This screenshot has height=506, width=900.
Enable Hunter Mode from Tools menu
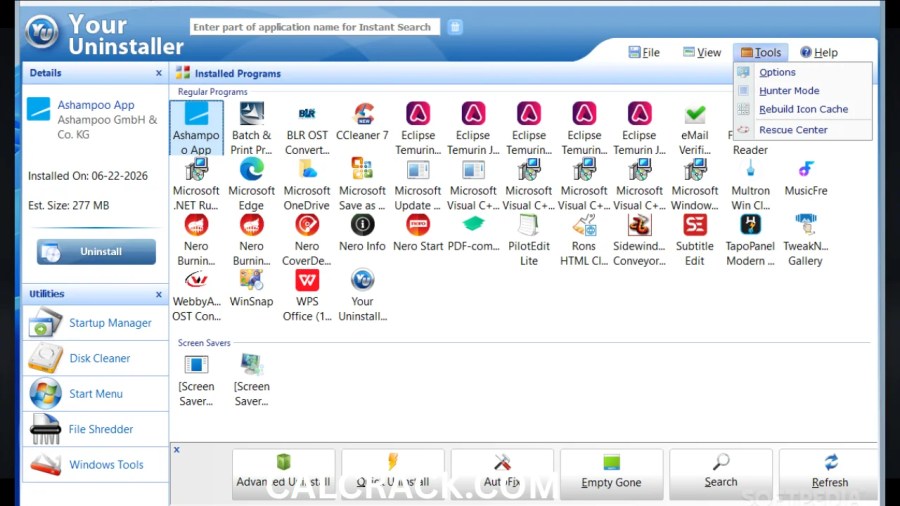[x=802, y=91]
